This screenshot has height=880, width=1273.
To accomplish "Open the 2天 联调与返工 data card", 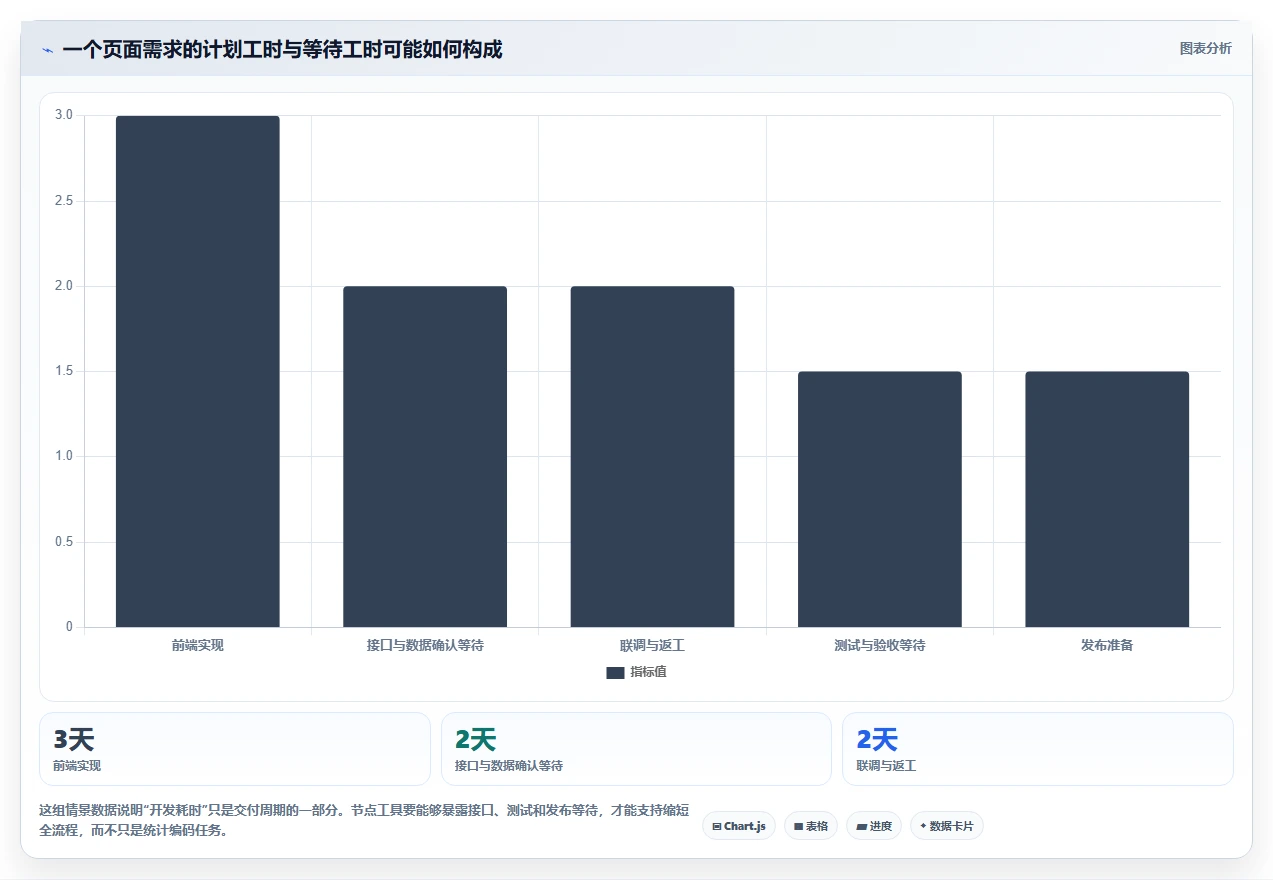I will coord(1038,749).
